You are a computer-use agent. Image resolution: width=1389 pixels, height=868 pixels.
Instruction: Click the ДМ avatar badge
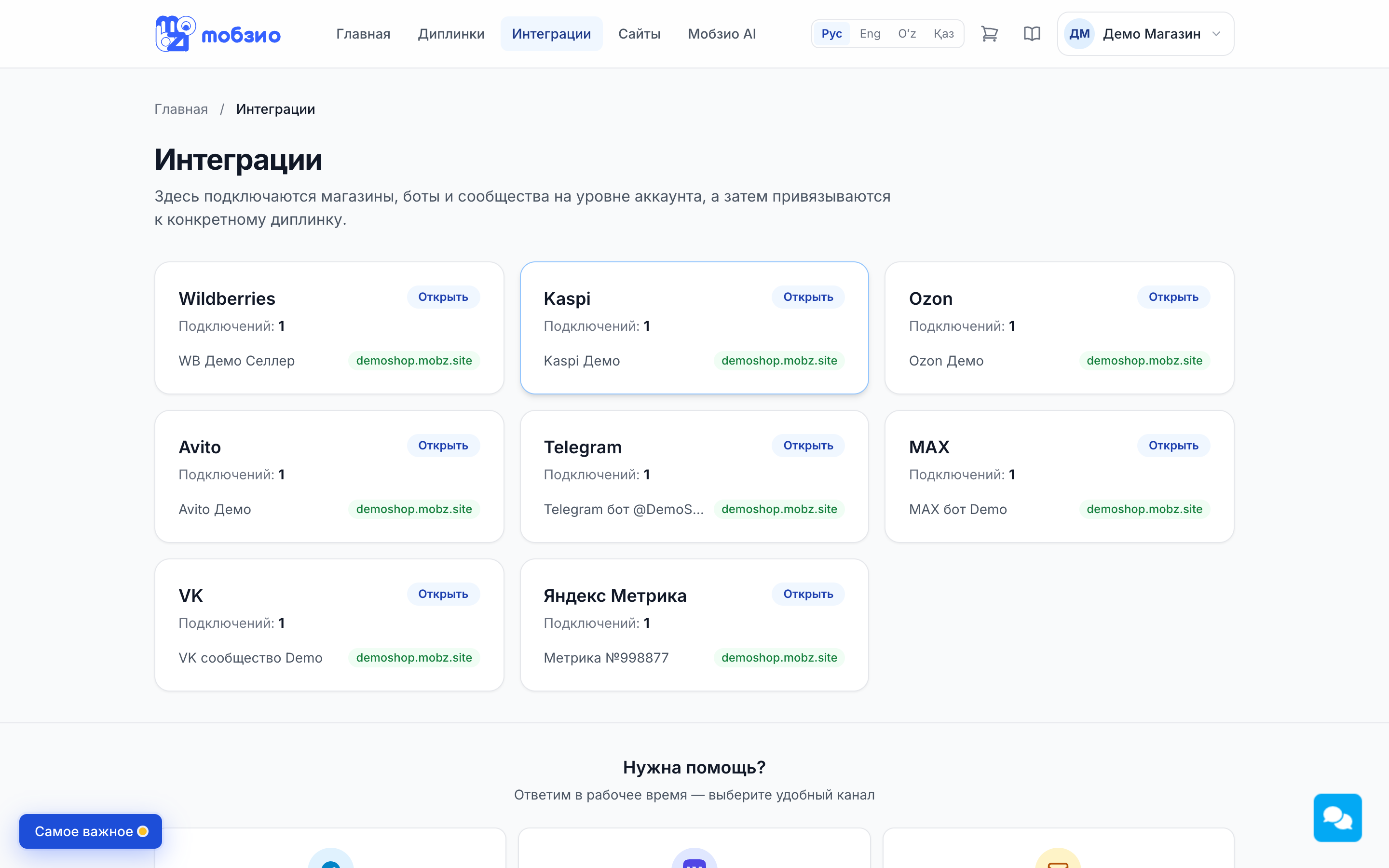[x=1079, y=34]
